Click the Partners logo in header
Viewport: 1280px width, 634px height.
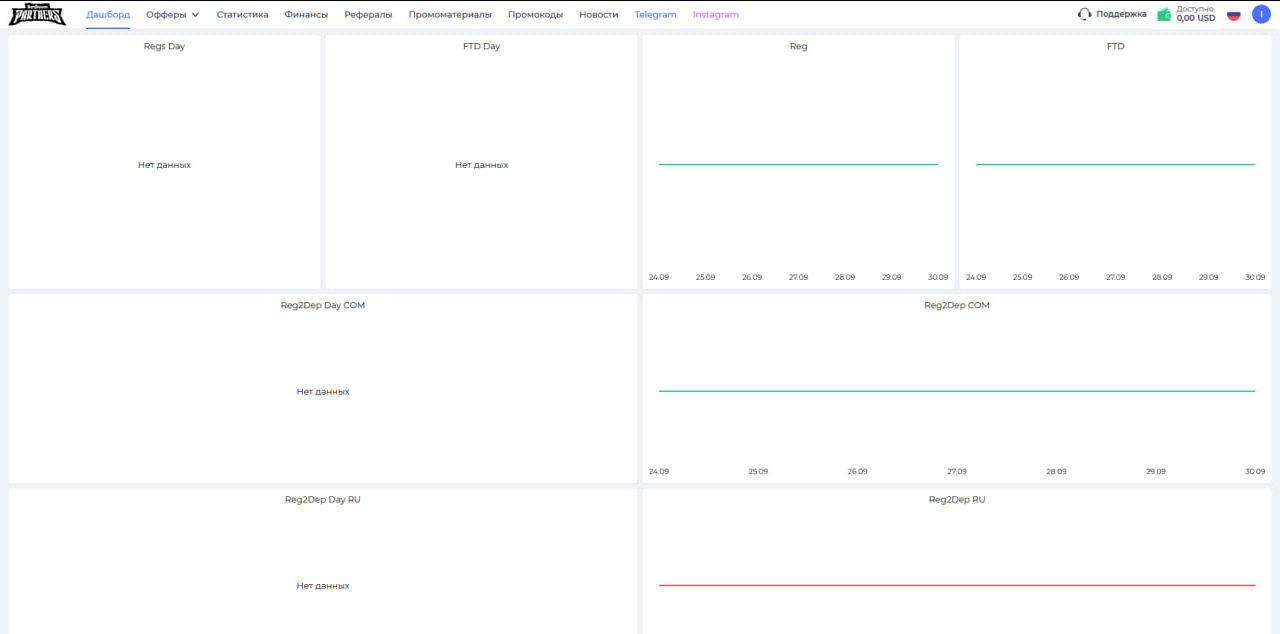point(37,14)
